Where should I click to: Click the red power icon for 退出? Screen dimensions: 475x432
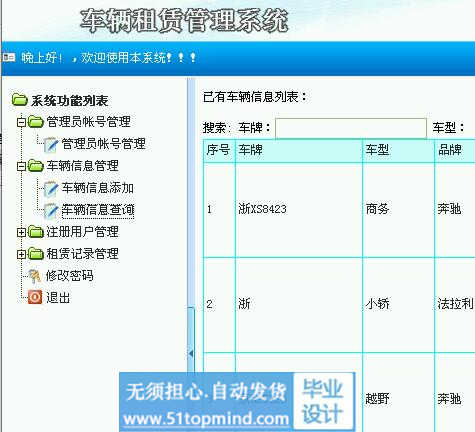coord(35,297)
